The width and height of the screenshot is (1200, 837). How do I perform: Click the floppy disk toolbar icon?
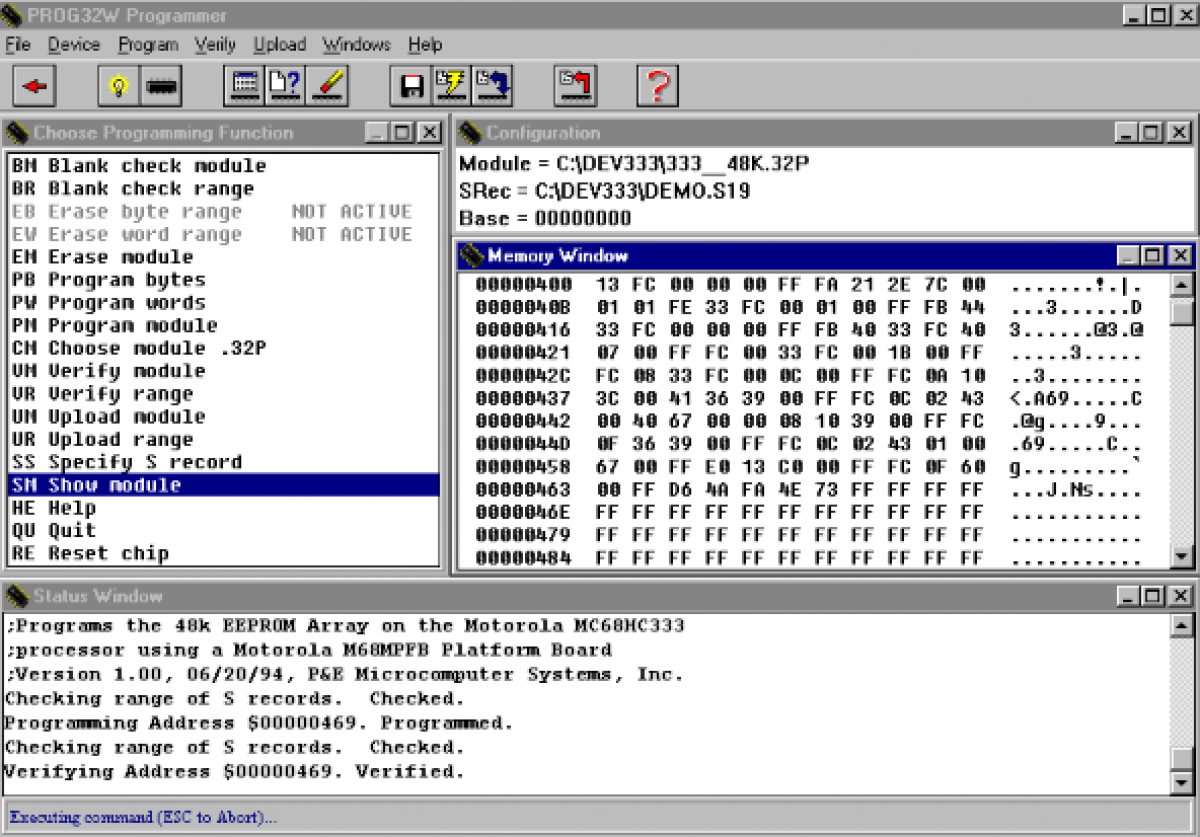coord(410,86)
